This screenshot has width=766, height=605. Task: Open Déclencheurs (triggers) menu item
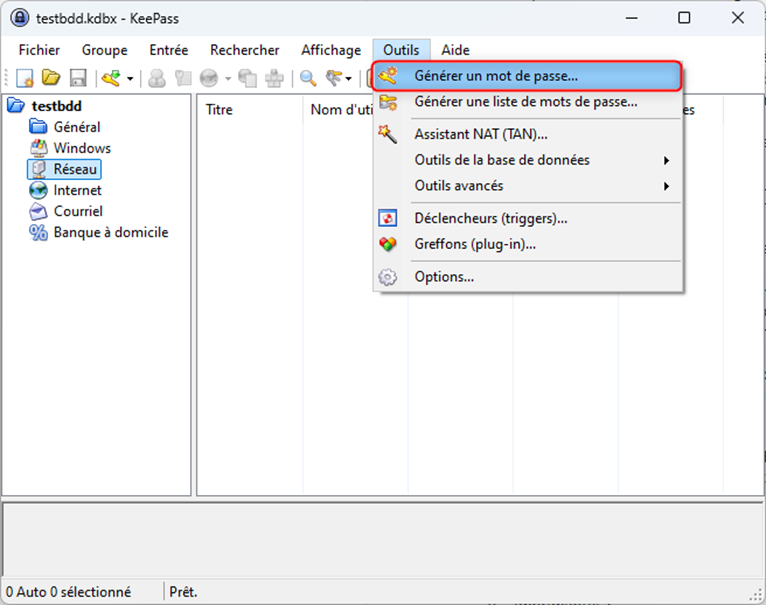491,218
